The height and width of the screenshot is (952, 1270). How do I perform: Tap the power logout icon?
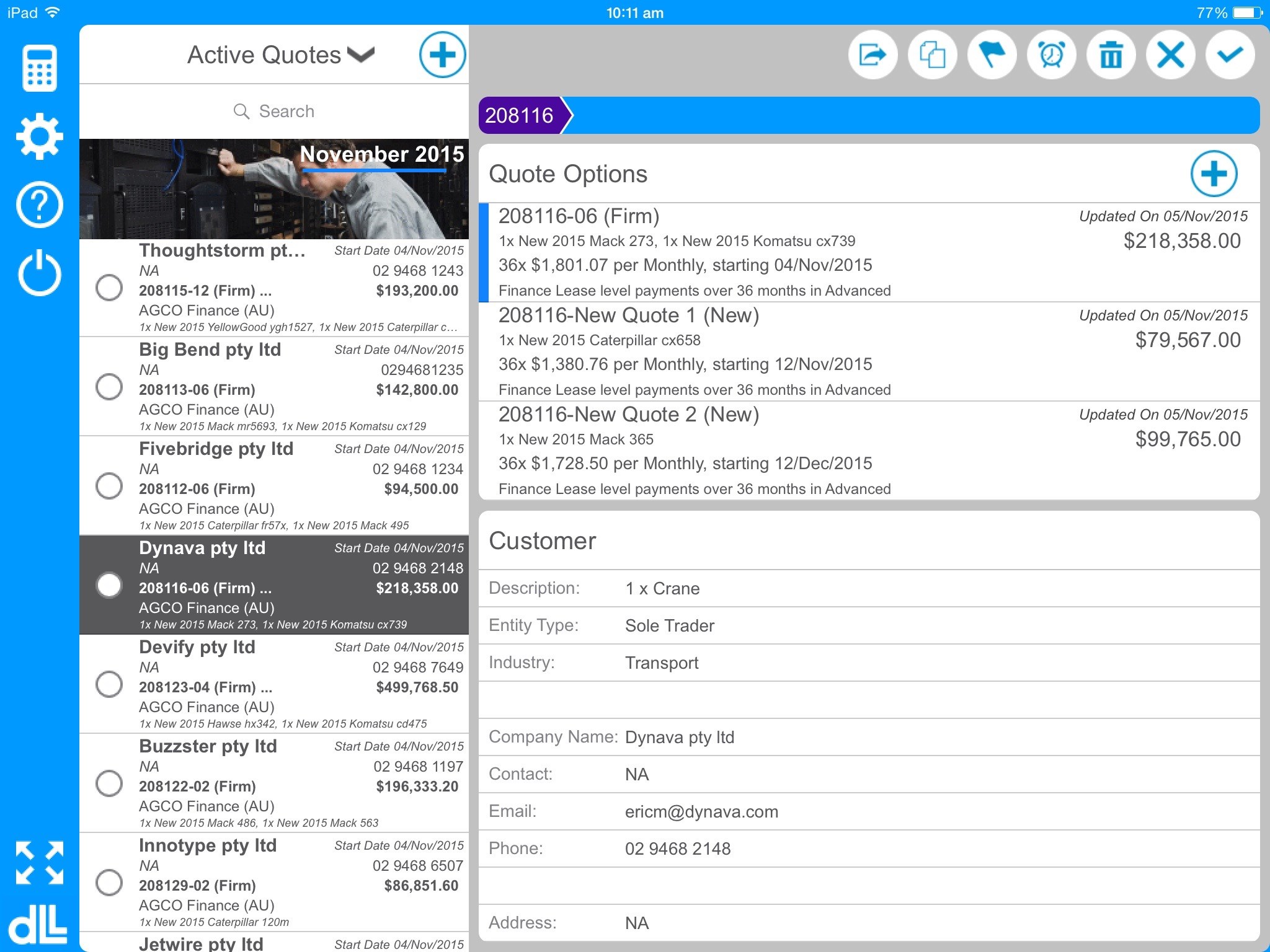(40, 273)
